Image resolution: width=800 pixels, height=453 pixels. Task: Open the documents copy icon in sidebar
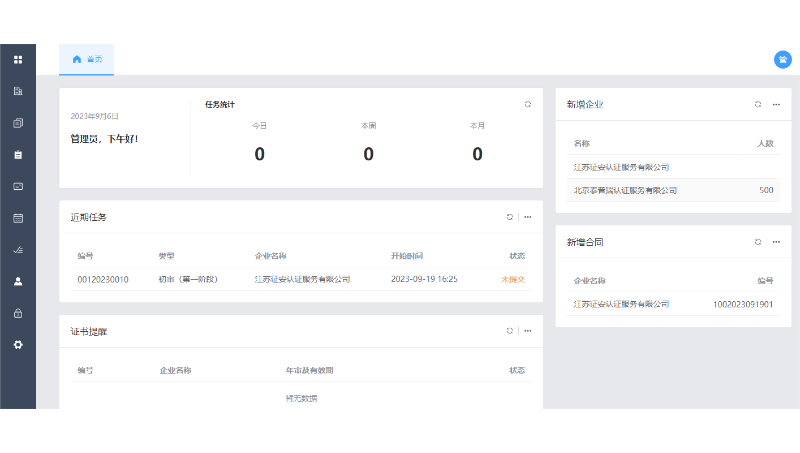[x=18, y=123]
